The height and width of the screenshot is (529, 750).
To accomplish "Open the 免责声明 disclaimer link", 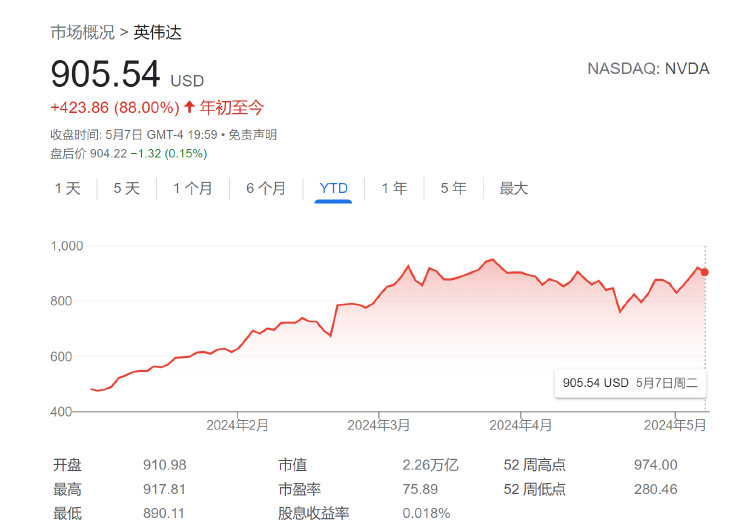I will coord(253,135).
